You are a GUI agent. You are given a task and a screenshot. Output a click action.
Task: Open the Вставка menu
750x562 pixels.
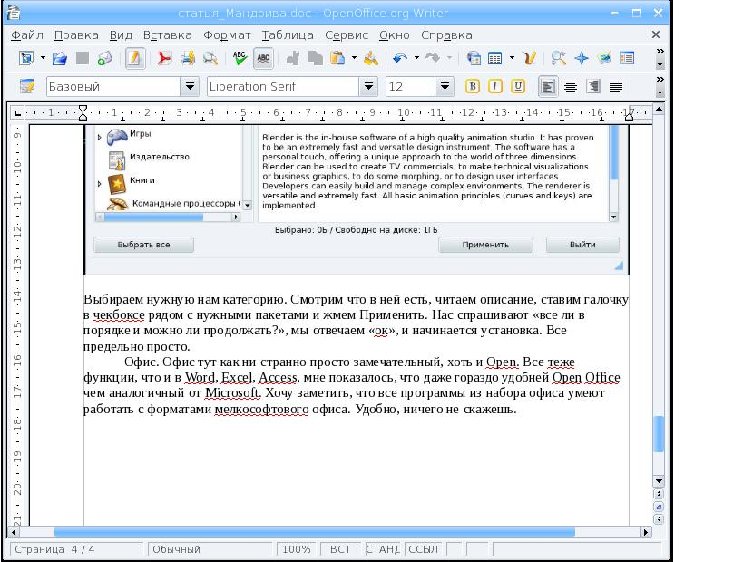pyautogui.click(x=167, y=35)
